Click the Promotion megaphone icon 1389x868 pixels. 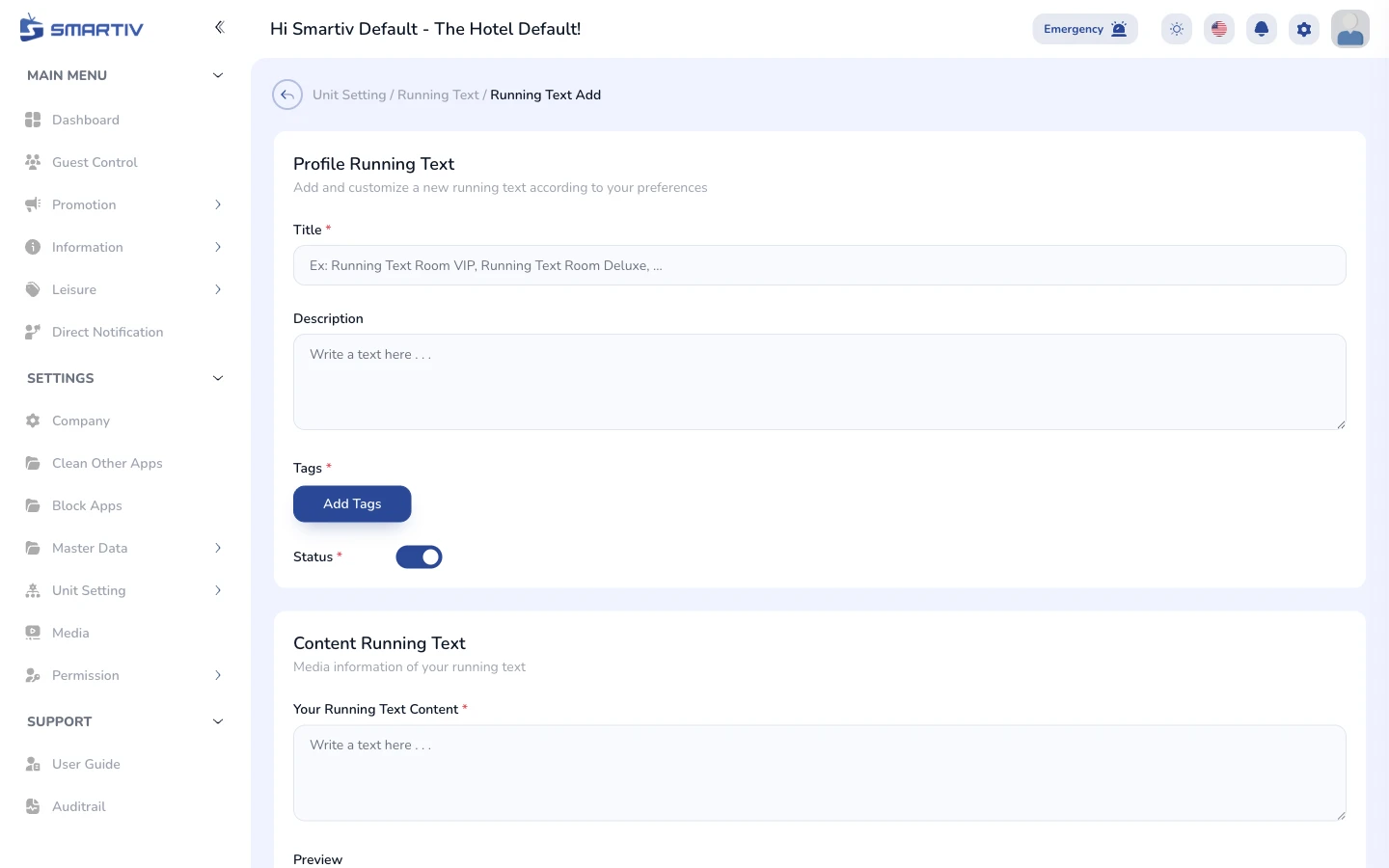point(33,204)
